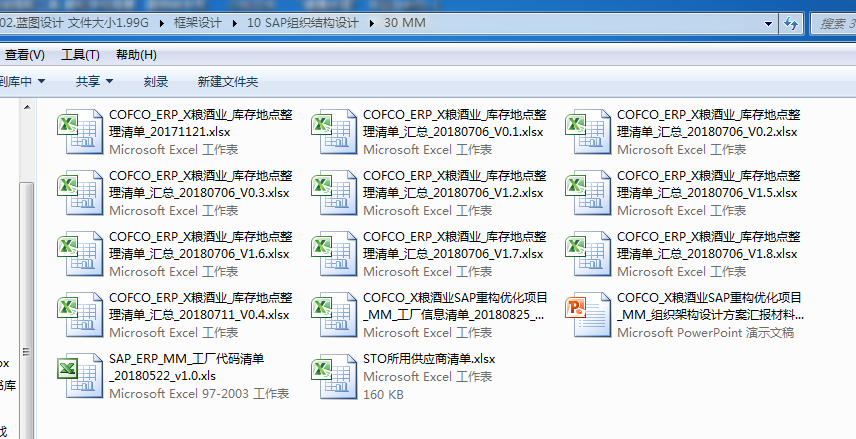Click the 30 MM breadcrumb segment

point(405,23)
